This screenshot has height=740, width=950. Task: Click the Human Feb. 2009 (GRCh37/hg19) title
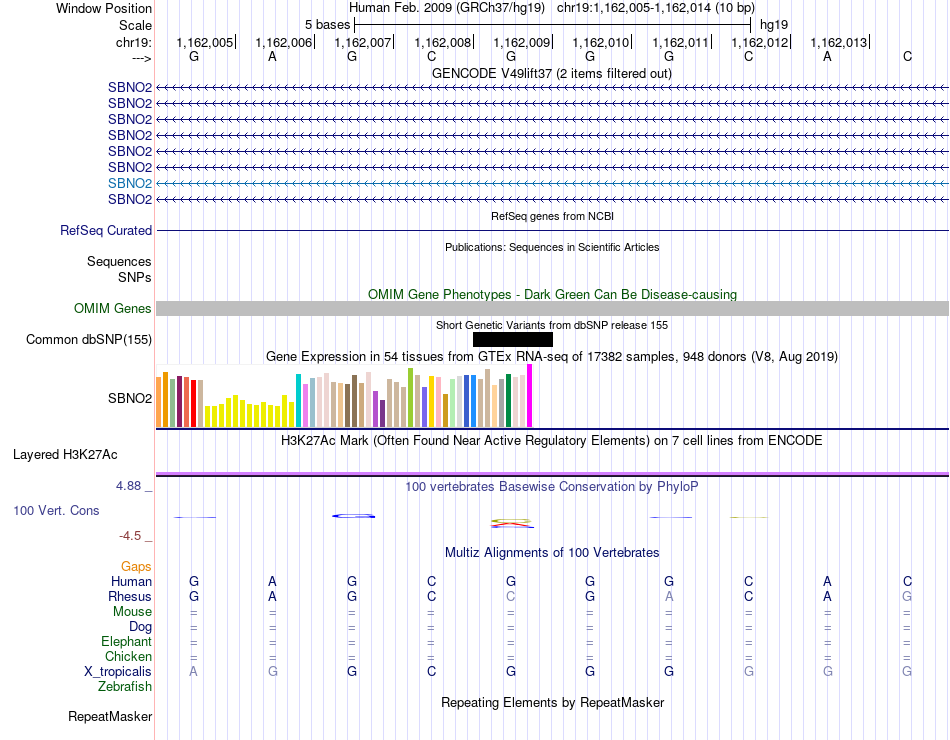tap(447, 8)
